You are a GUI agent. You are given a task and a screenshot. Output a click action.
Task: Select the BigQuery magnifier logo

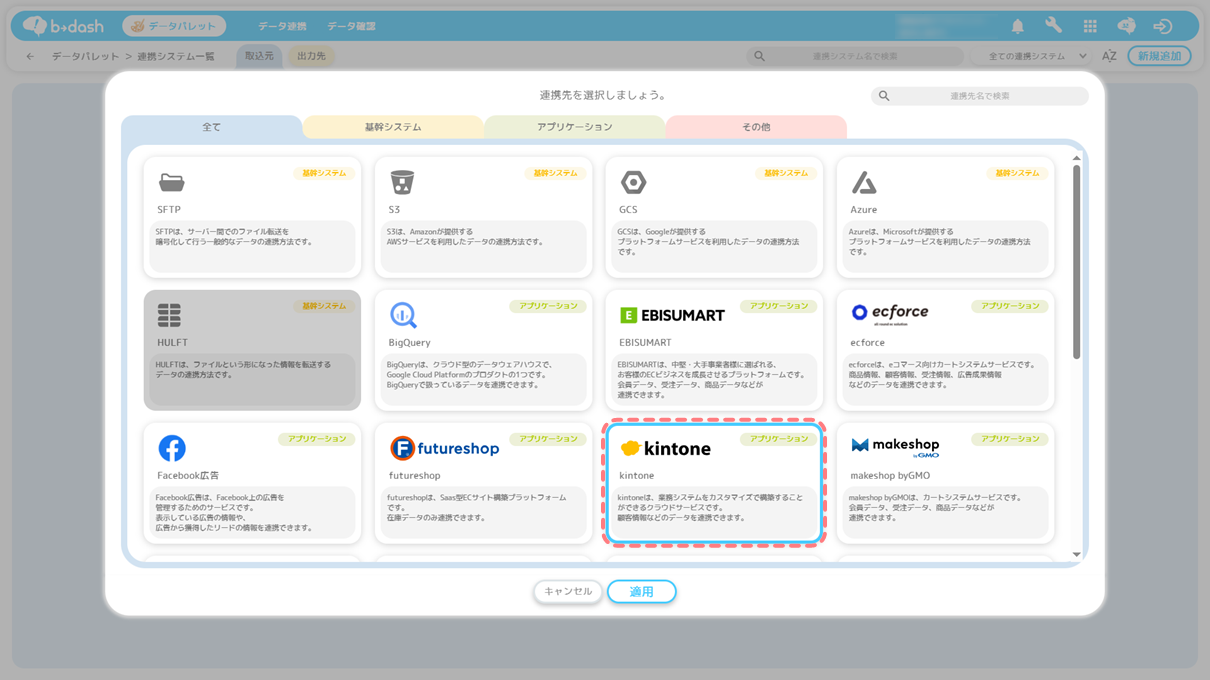pos(403,315)
